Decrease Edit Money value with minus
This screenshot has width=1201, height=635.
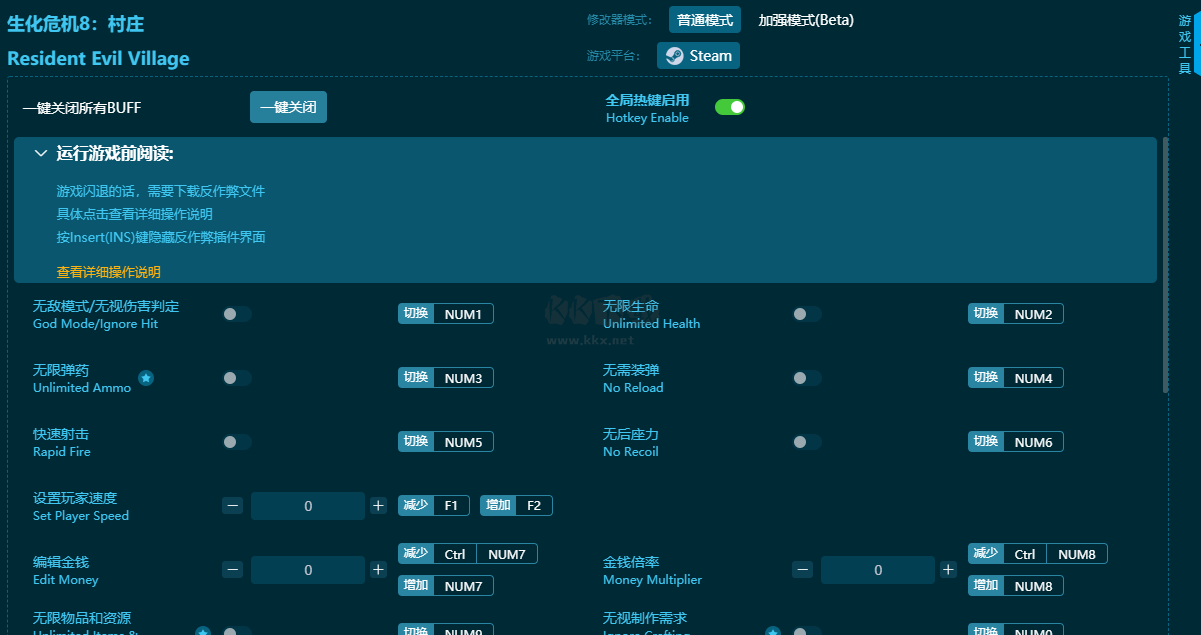click(233, 570)
